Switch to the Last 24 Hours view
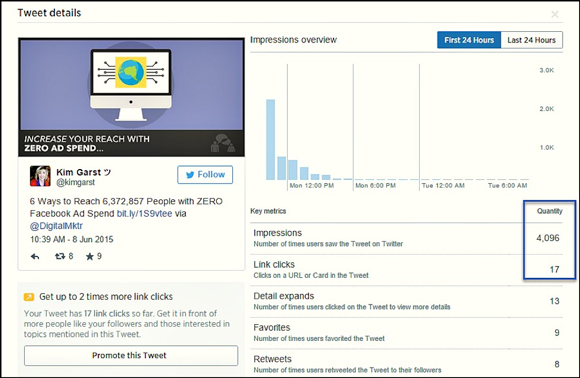The width and height of the screenshot is (580, 378). (532, 40)
